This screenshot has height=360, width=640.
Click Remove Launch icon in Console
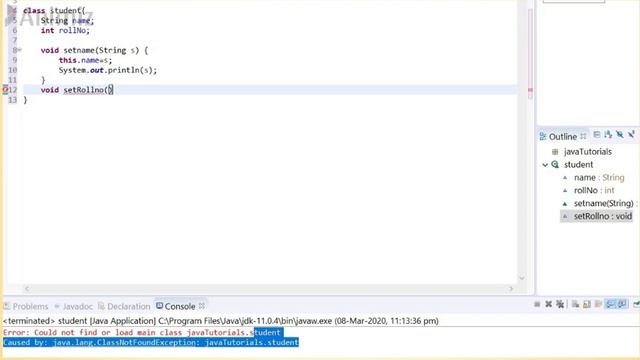[x=549, y=304]
